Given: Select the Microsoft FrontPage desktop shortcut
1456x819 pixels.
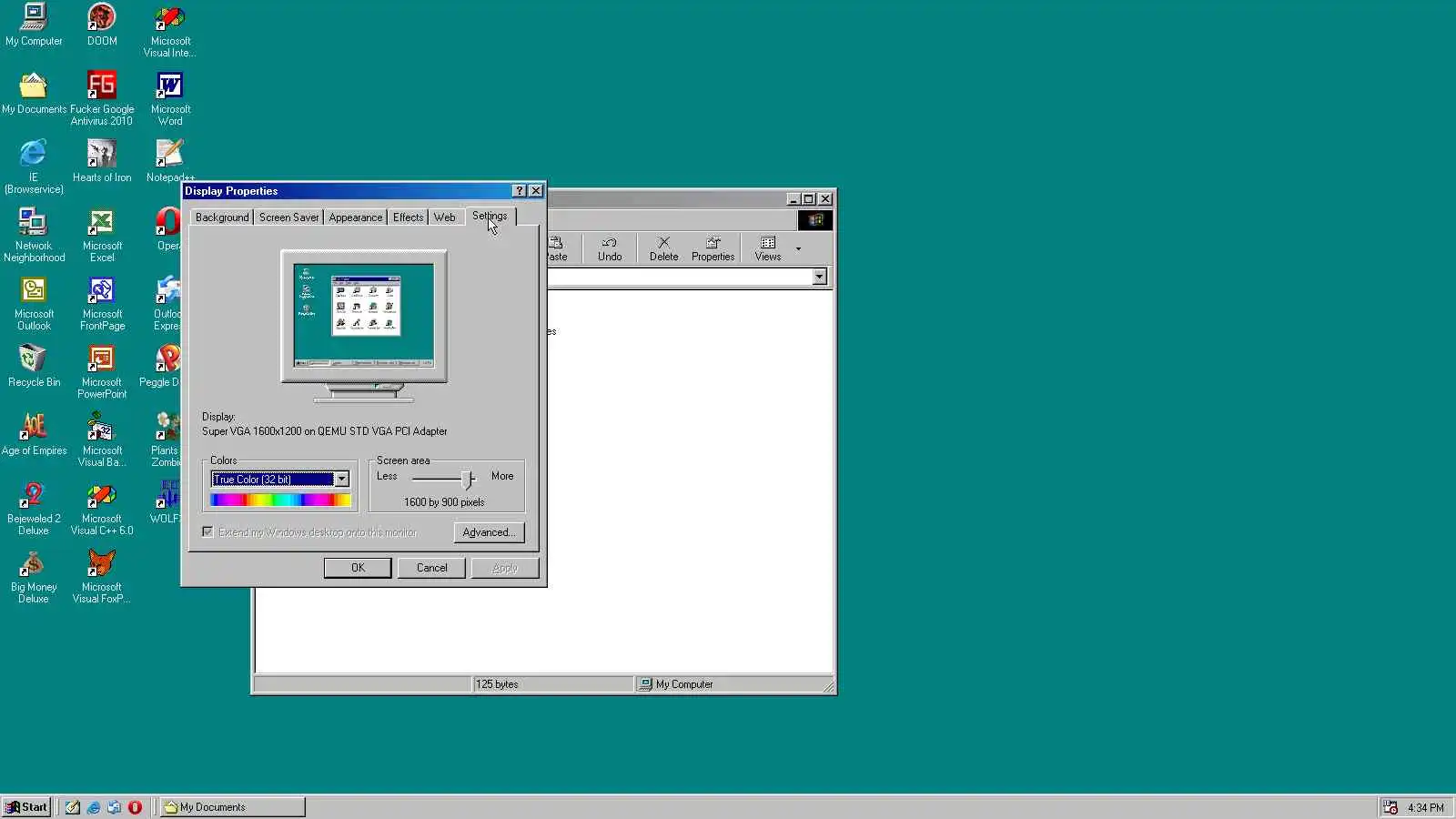Looking at the screenshot, I should pyautogui.click(x=102, y=304).
